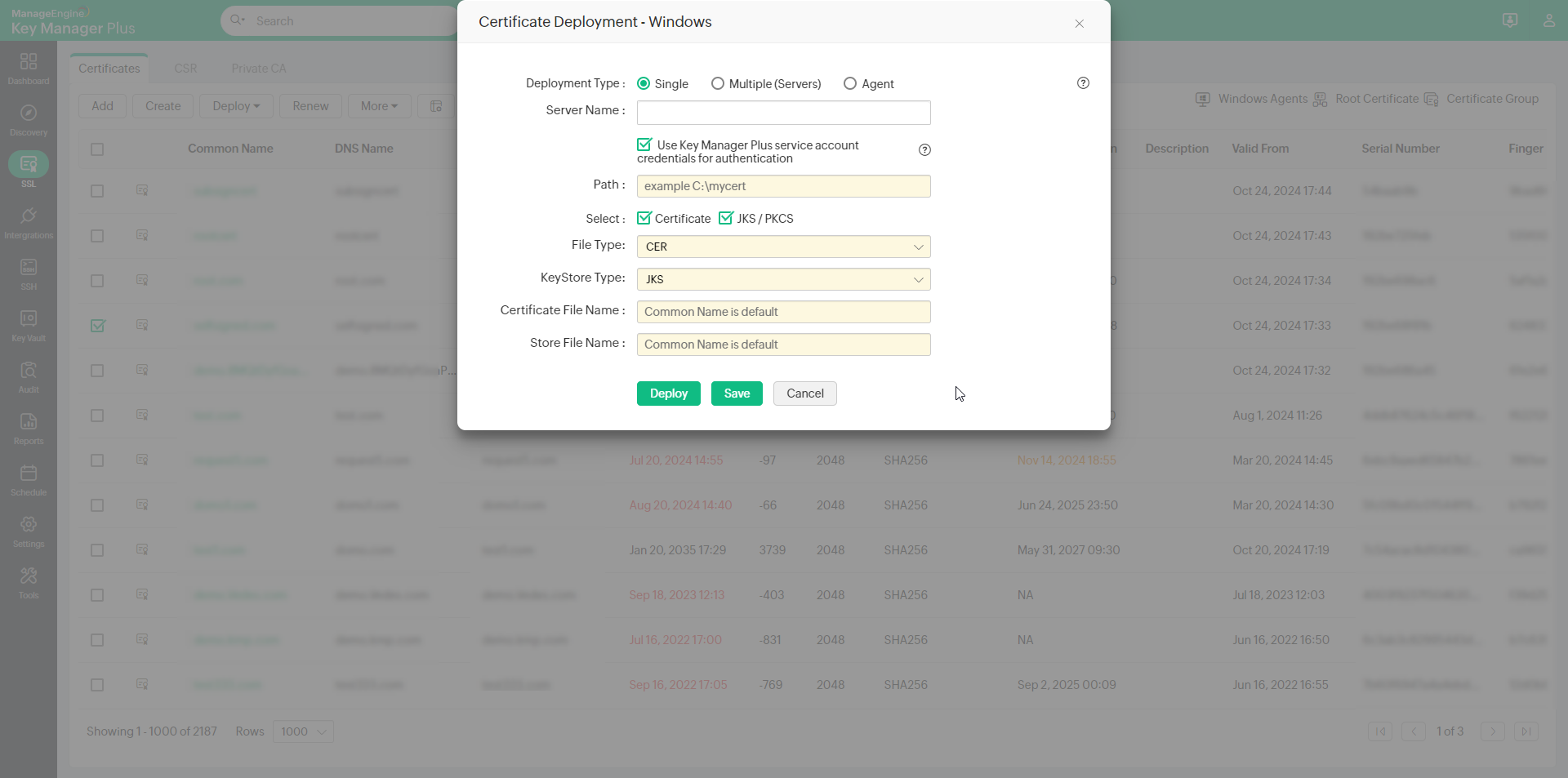Click the Save button in dialog

click(737, 393)
